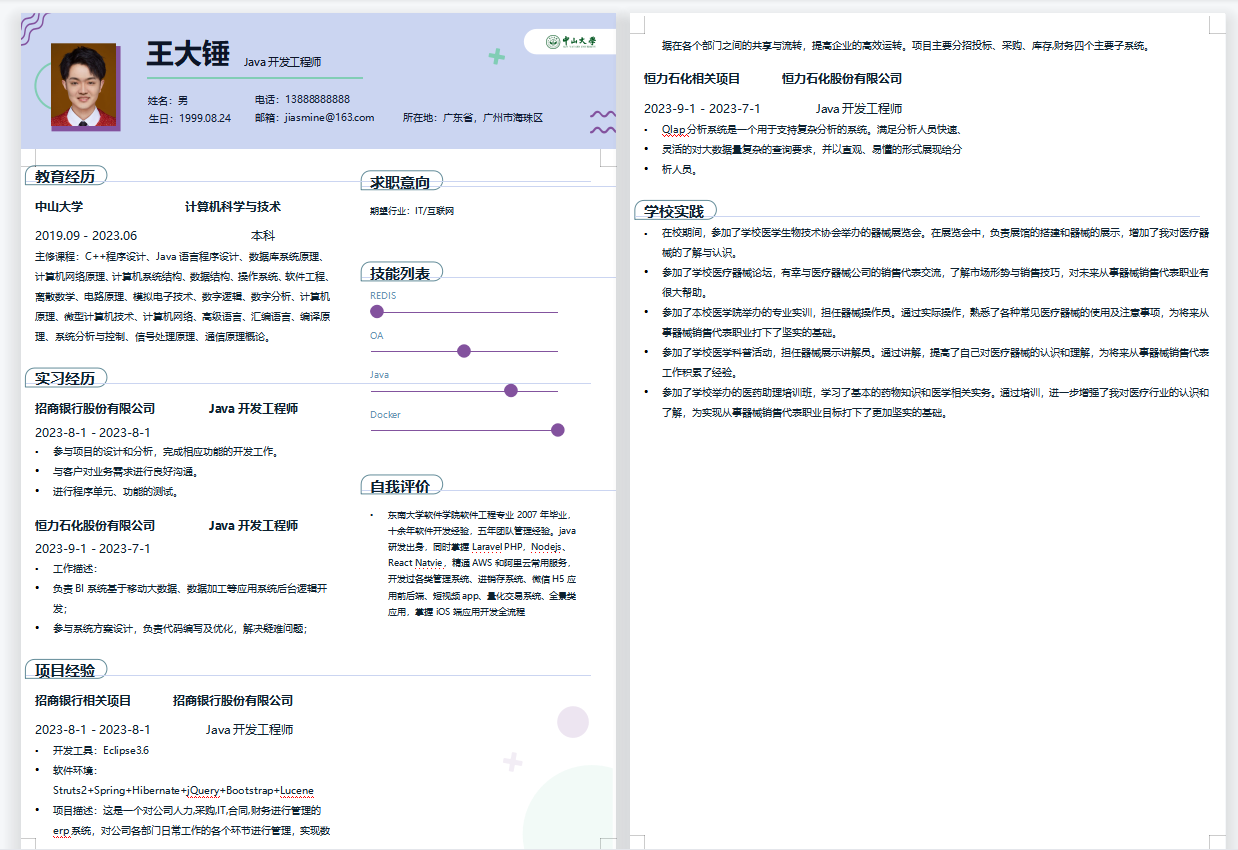The width and height of the screenshot is (1238, 850).
Task: Click bullet 参与系统方案设计，负责代码编写及优化
Action: (x=180, y=629)
